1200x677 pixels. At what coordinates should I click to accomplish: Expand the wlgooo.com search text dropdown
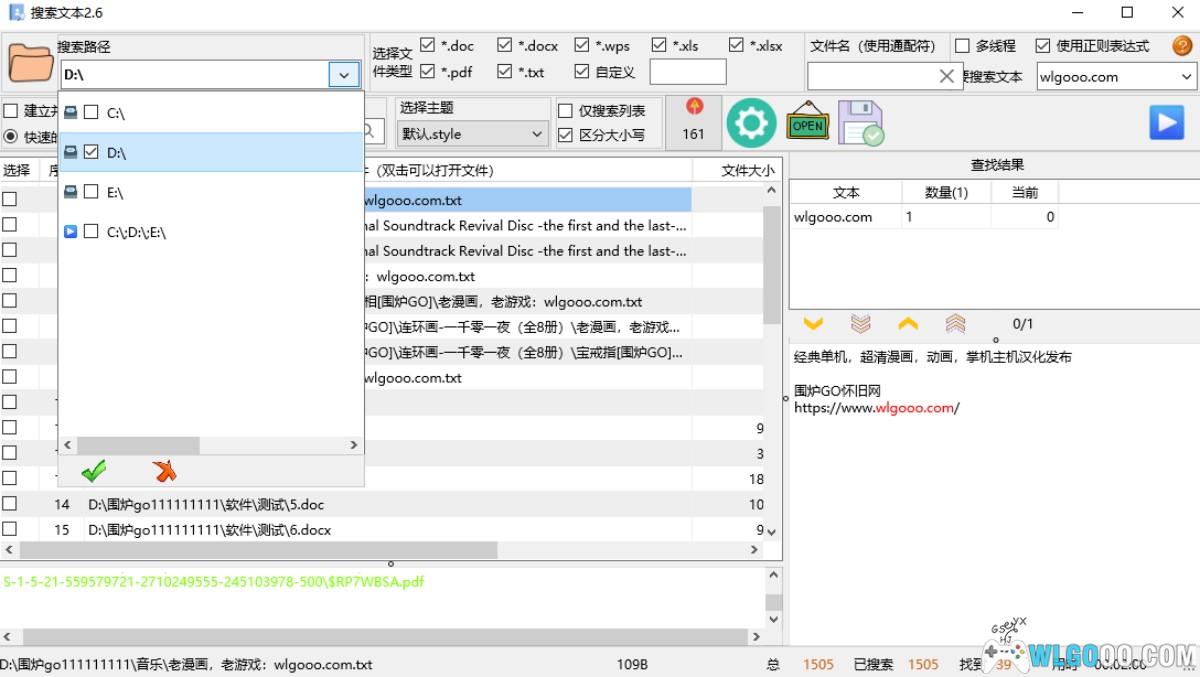tap(1186, 77)
